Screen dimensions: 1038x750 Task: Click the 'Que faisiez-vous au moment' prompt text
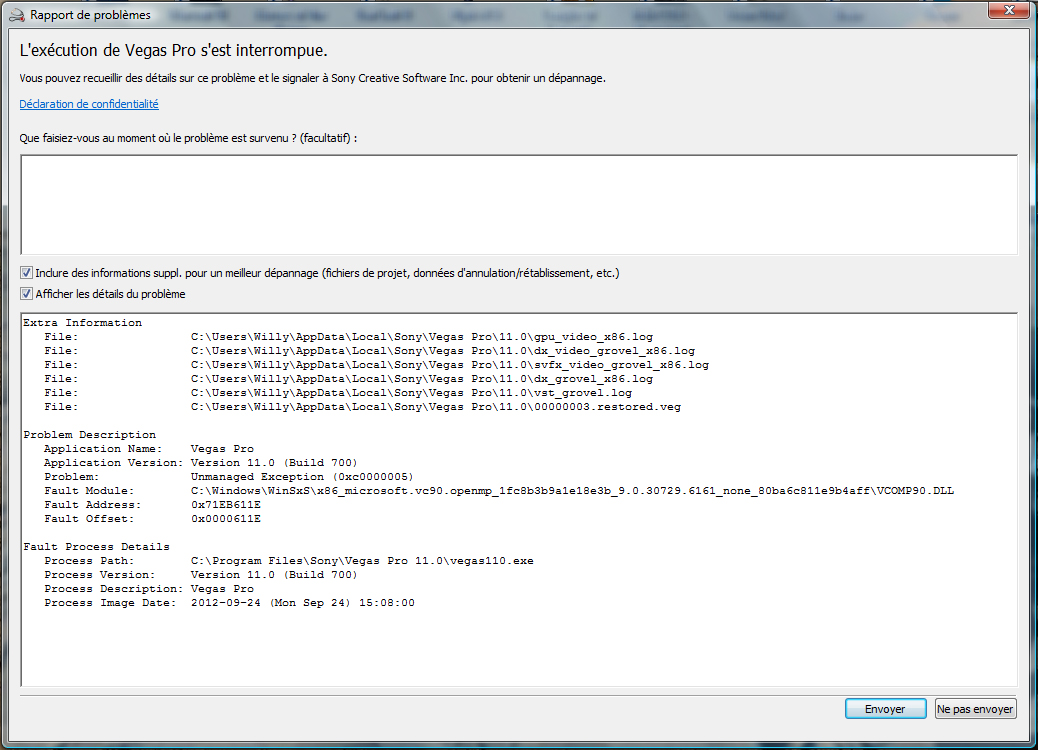tap(188, 138)
